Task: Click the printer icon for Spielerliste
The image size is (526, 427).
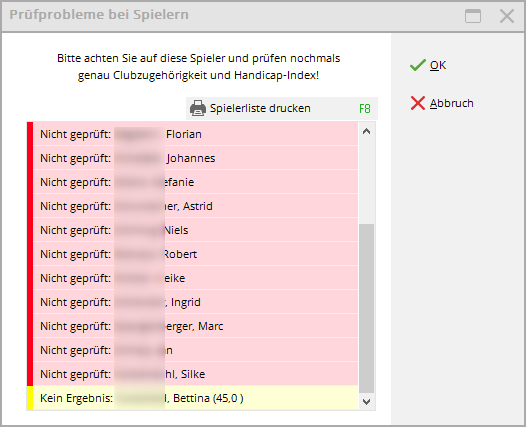Action: point(198,108)
